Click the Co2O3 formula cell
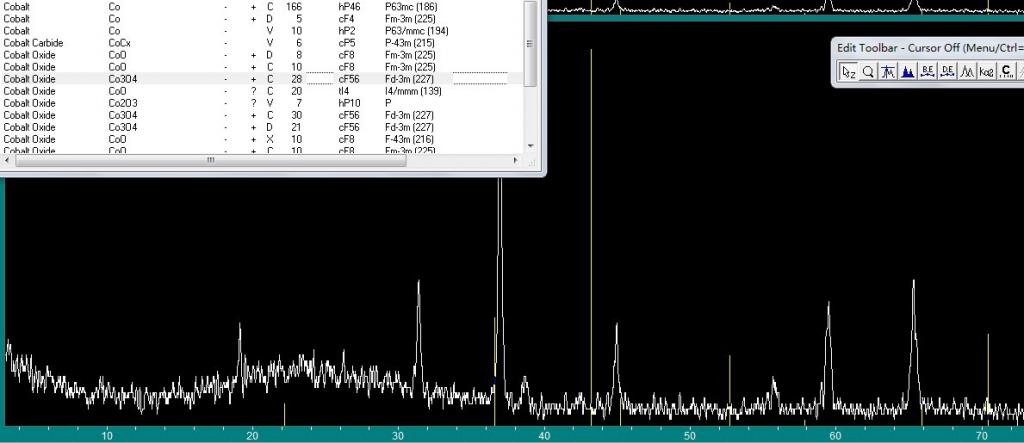The height and width of the screenshot is (443, 1024). [x=122, y=103]
